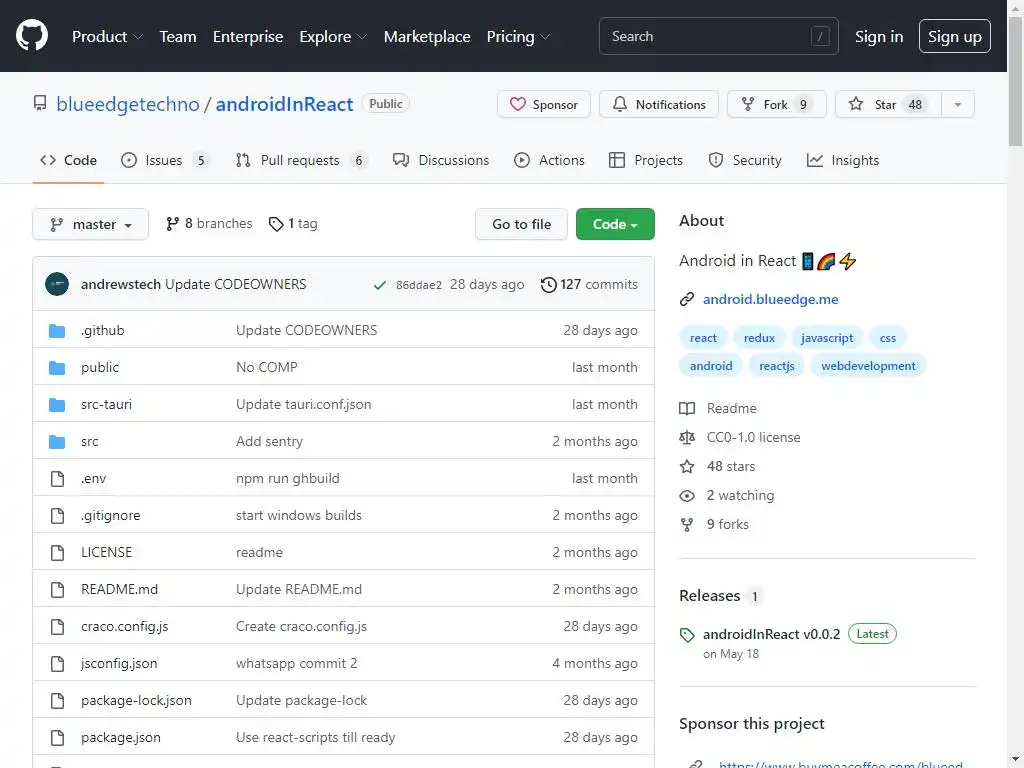View the Insights tab
This screenshot has width=1024, height=768.
click(x=843, y=161)
